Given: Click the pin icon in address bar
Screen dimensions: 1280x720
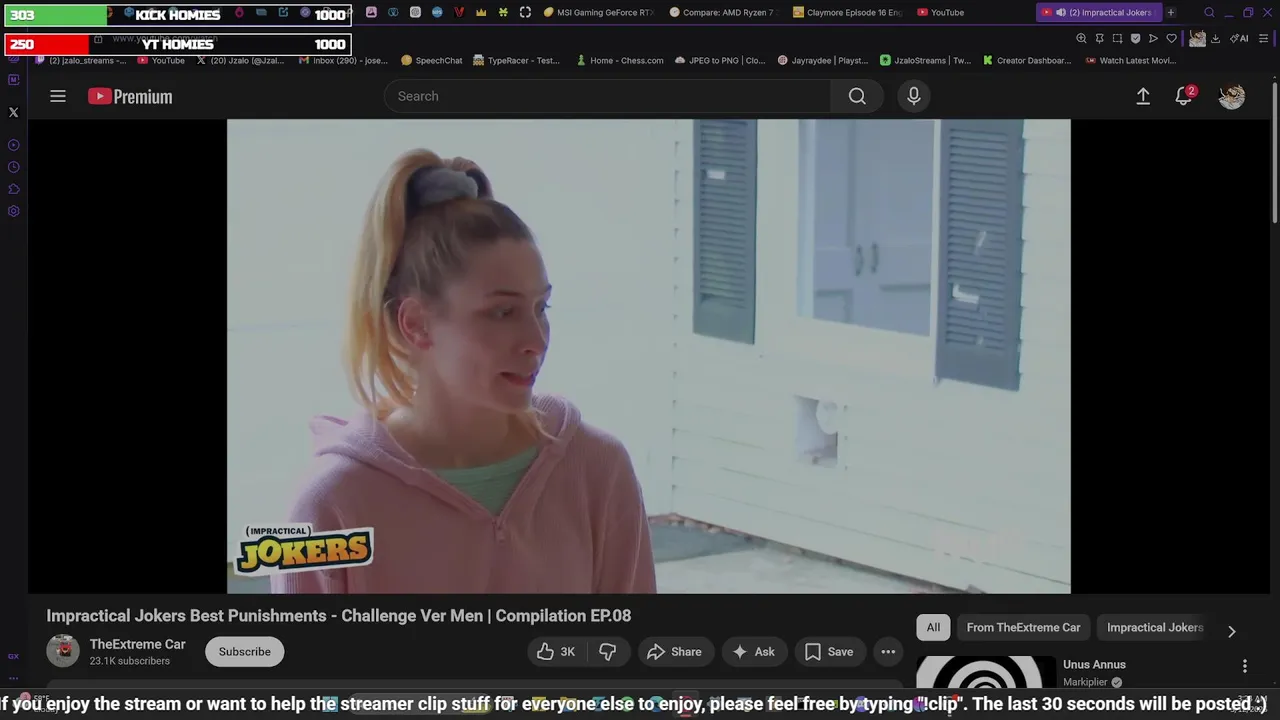Looking at the screenshot, I should click(1099, 38).
